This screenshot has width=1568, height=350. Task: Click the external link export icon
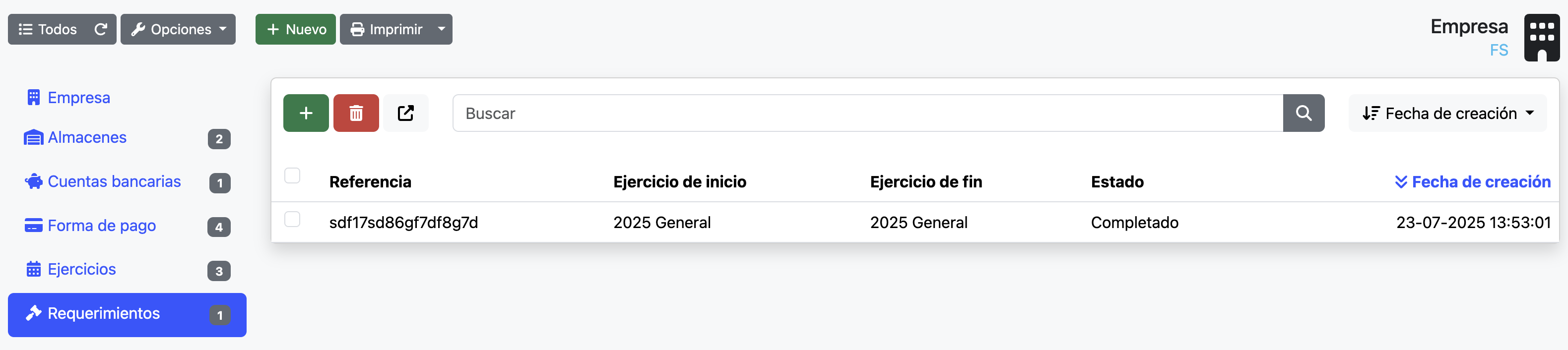pyautogui.click(x=406, y=113)
